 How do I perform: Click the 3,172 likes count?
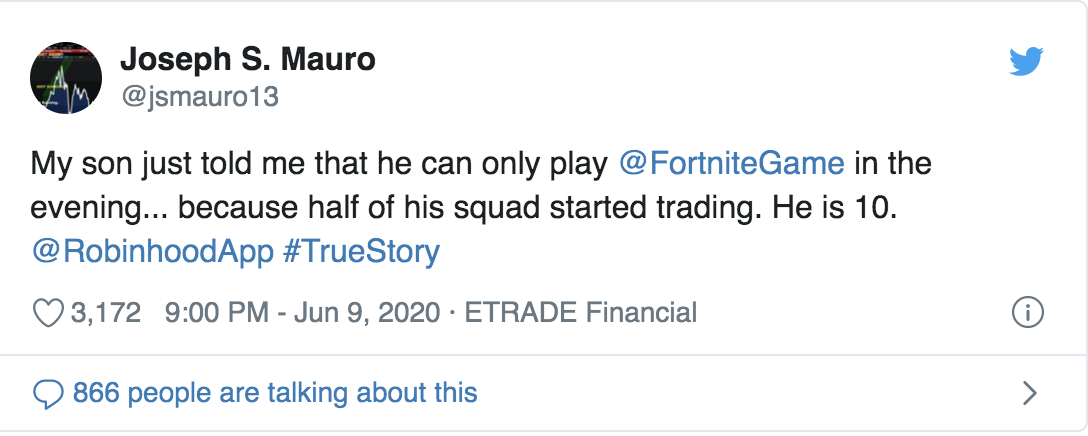tap(106, 313)
